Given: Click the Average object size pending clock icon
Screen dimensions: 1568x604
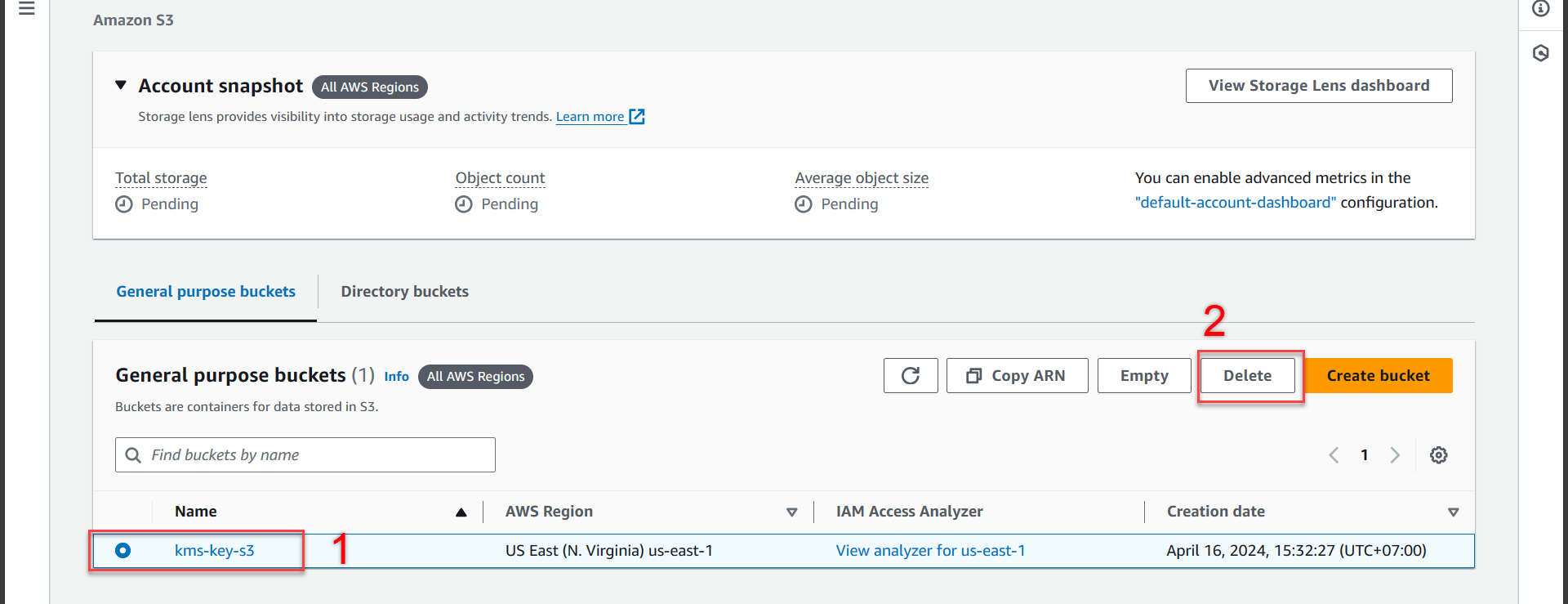Looking at the screenshot, I should click(804, 204).
